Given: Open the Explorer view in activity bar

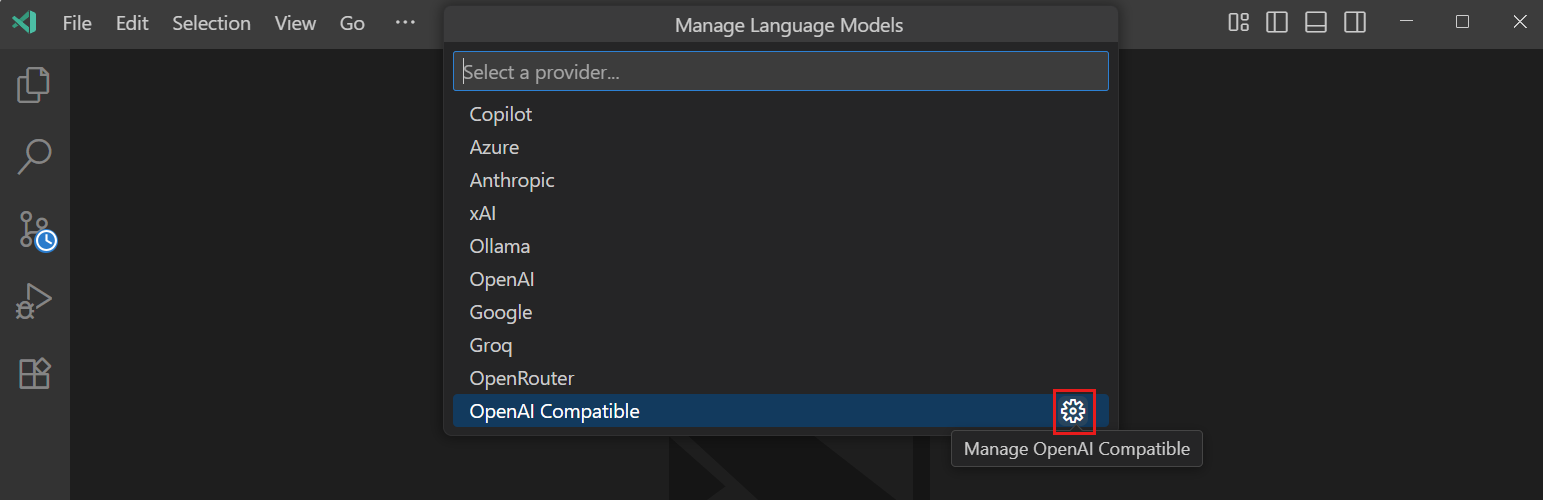Looking at the screenshot, I should point(34,85).
